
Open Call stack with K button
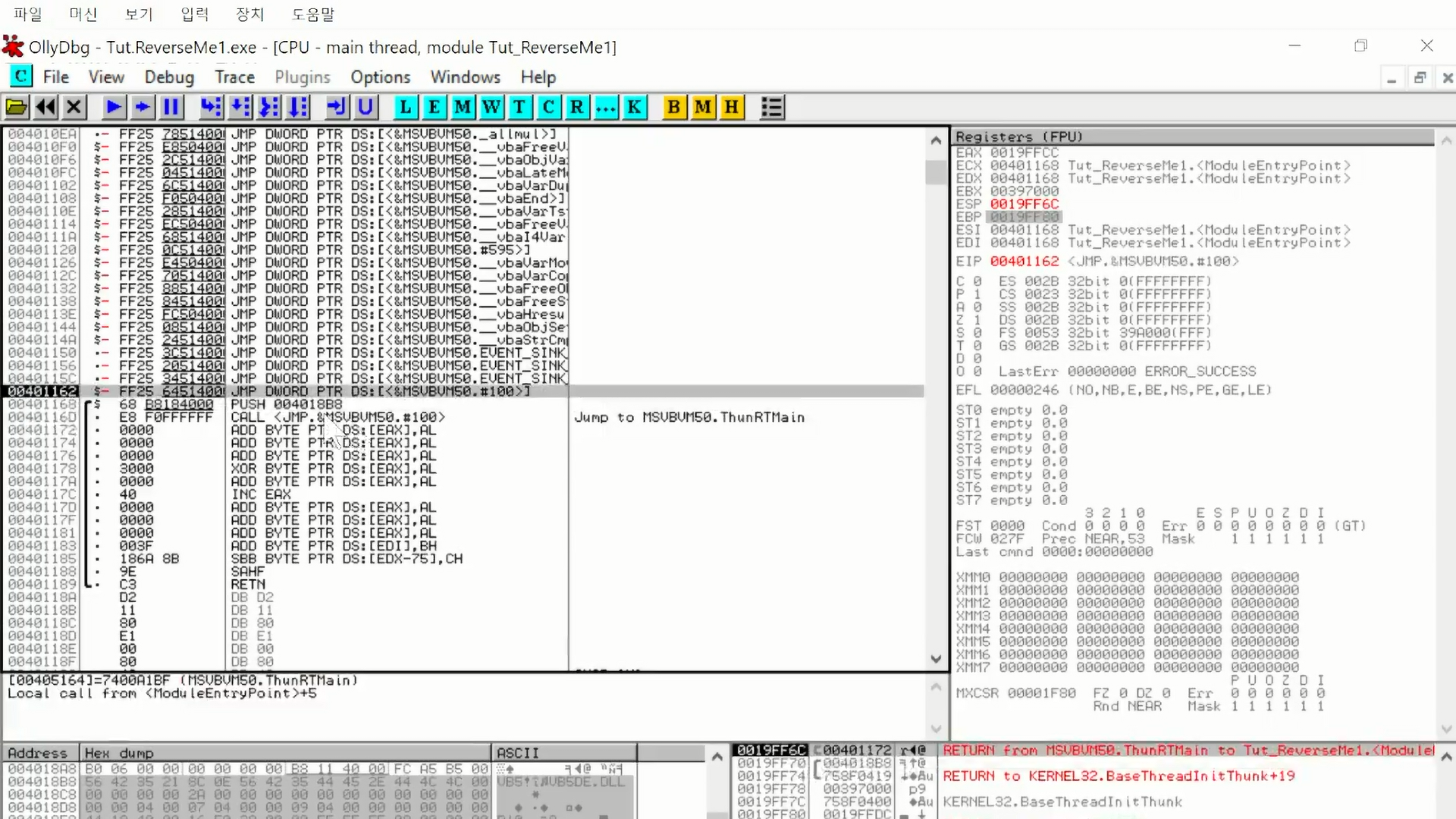pos(634,108)
